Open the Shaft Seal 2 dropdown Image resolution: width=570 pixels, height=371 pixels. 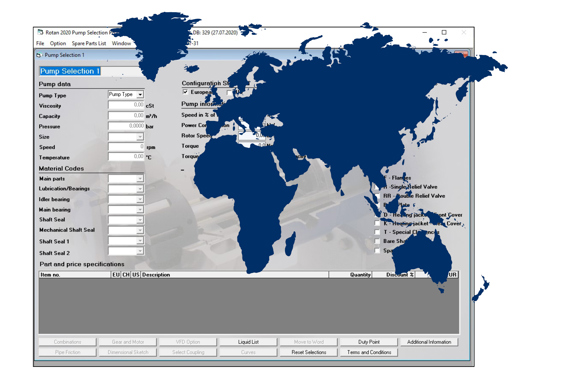pyautogui.click(x=140, y=251)
